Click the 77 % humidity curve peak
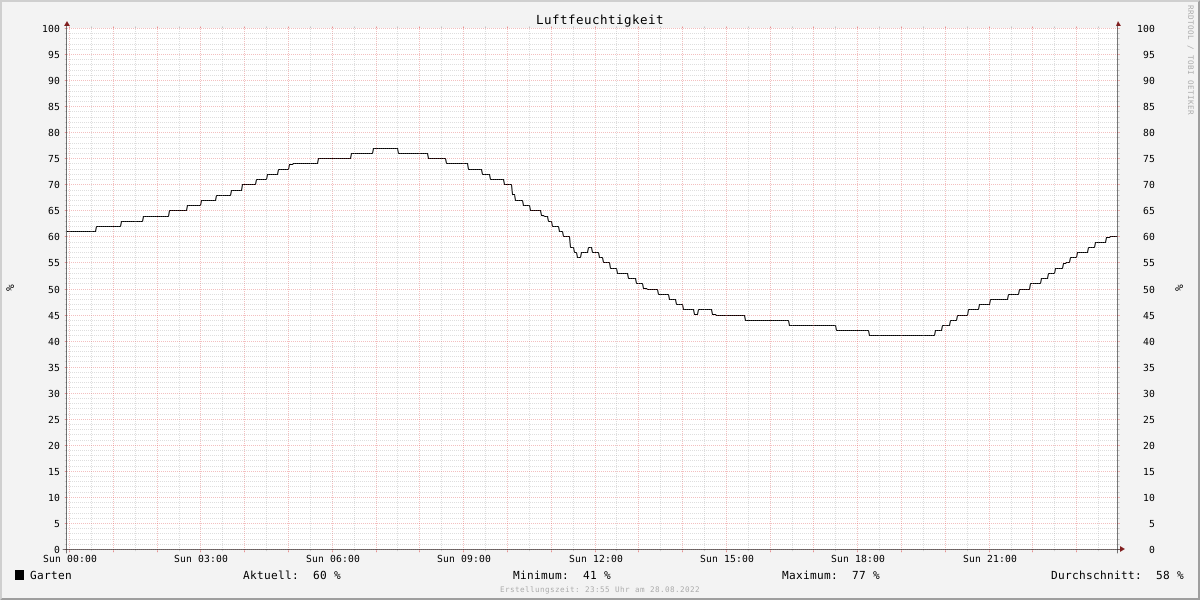Viewport: 1200px width, 600px height. point(385,148)
